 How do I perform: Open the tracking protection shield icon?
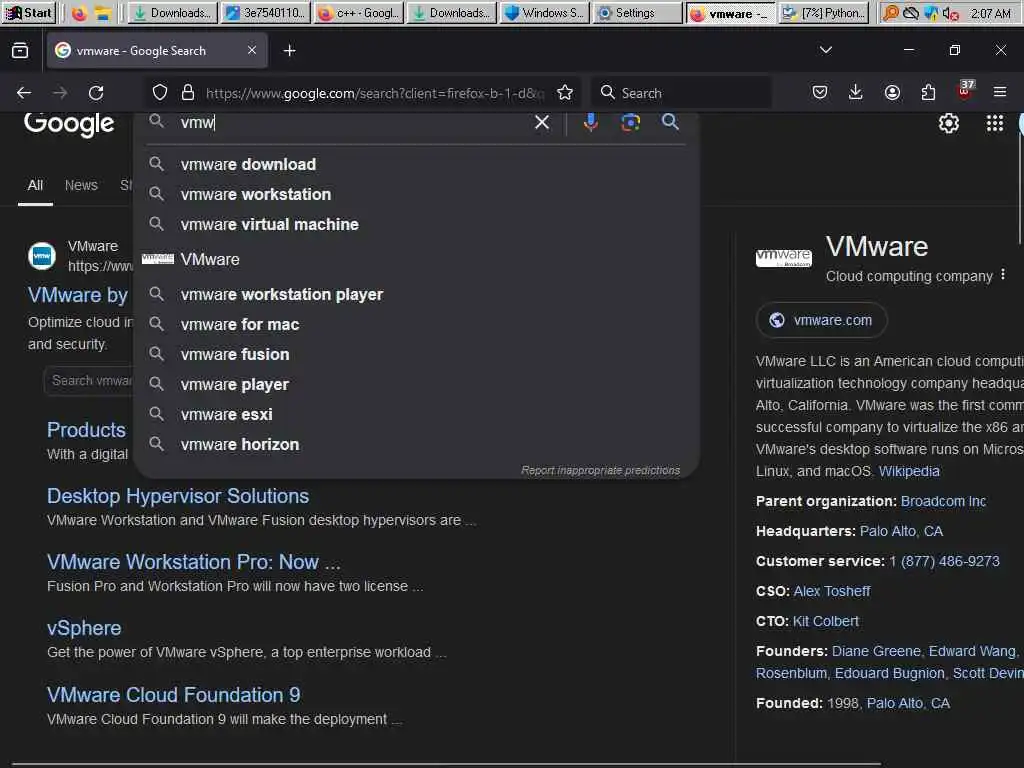click(160, 93)
